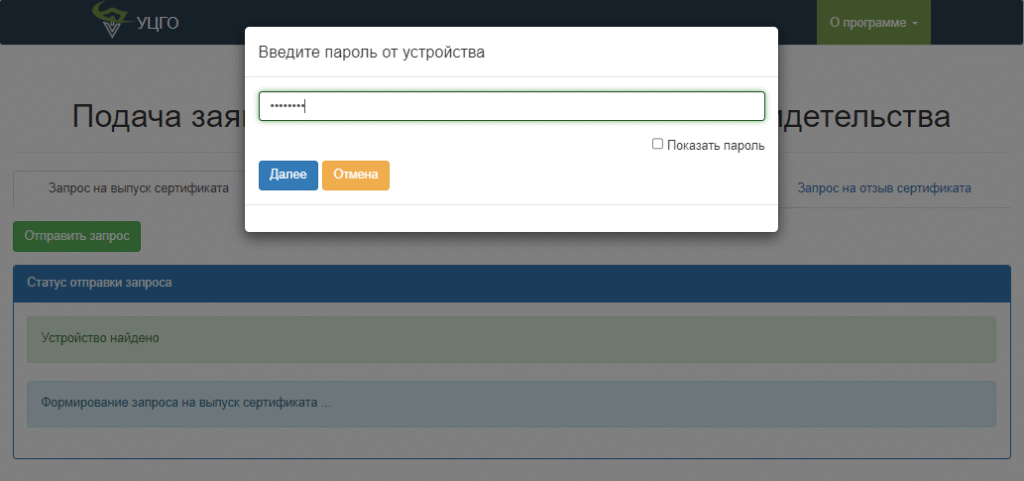1024x481 pixels.
Task: Click the УЦГО brand name text
Action: coord(158,23)
